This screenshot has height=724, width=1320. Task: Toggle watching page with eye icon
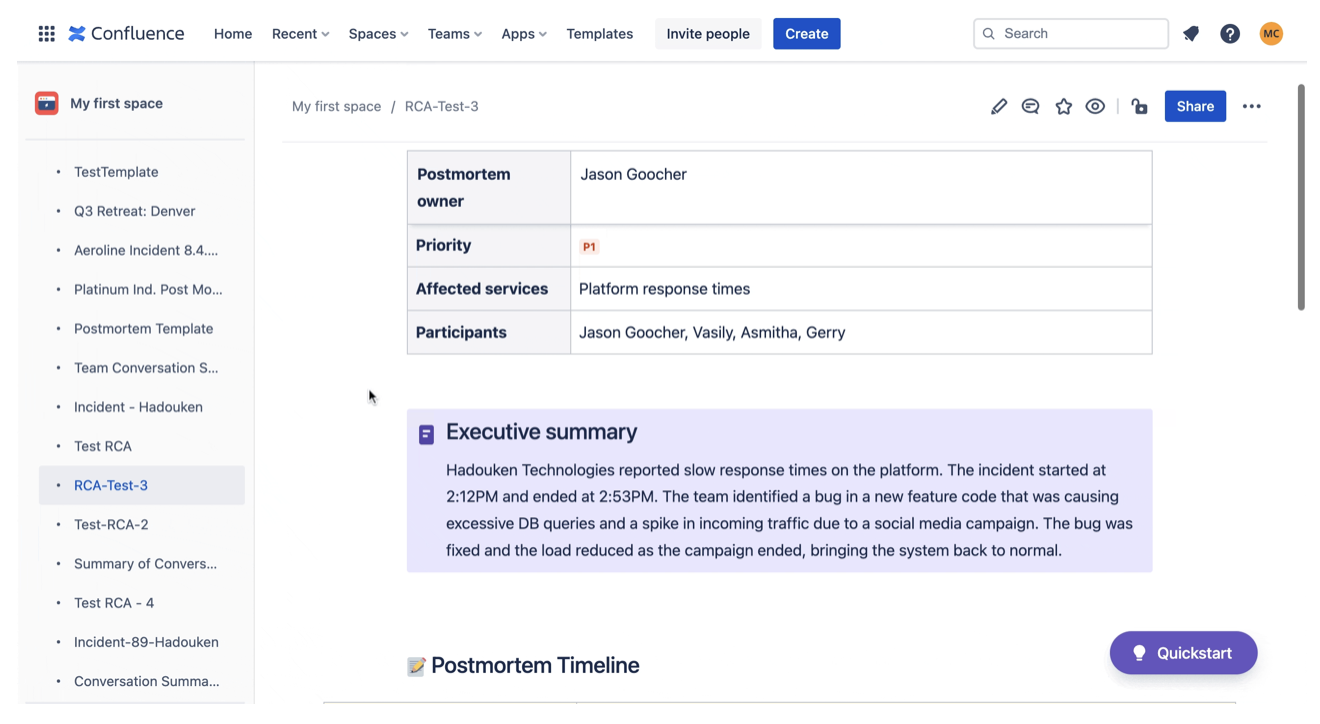tap(1095, 106)
